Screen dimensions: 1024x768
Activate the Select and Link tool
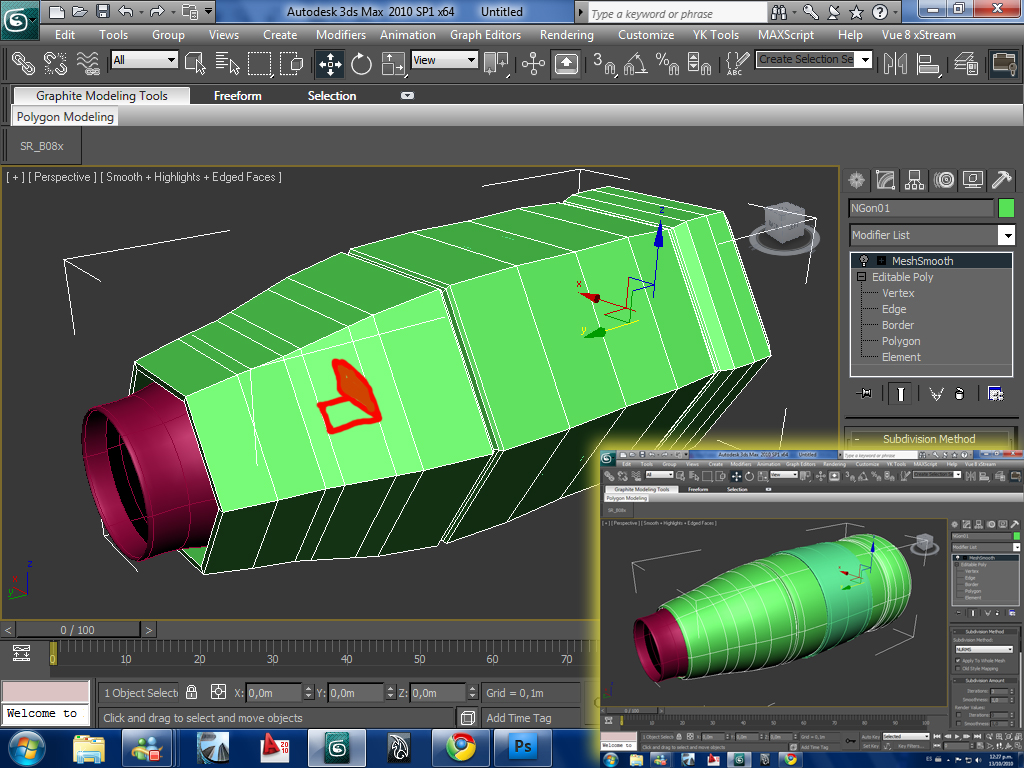click(24, 63)
